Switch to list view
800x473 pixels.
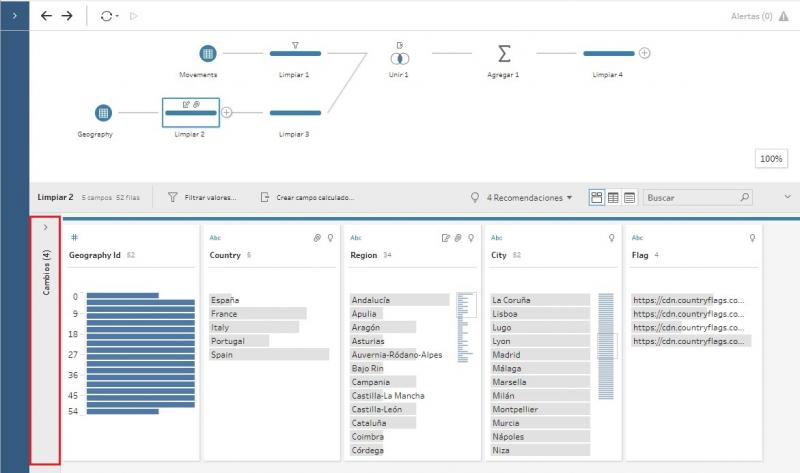click(630, 198)
